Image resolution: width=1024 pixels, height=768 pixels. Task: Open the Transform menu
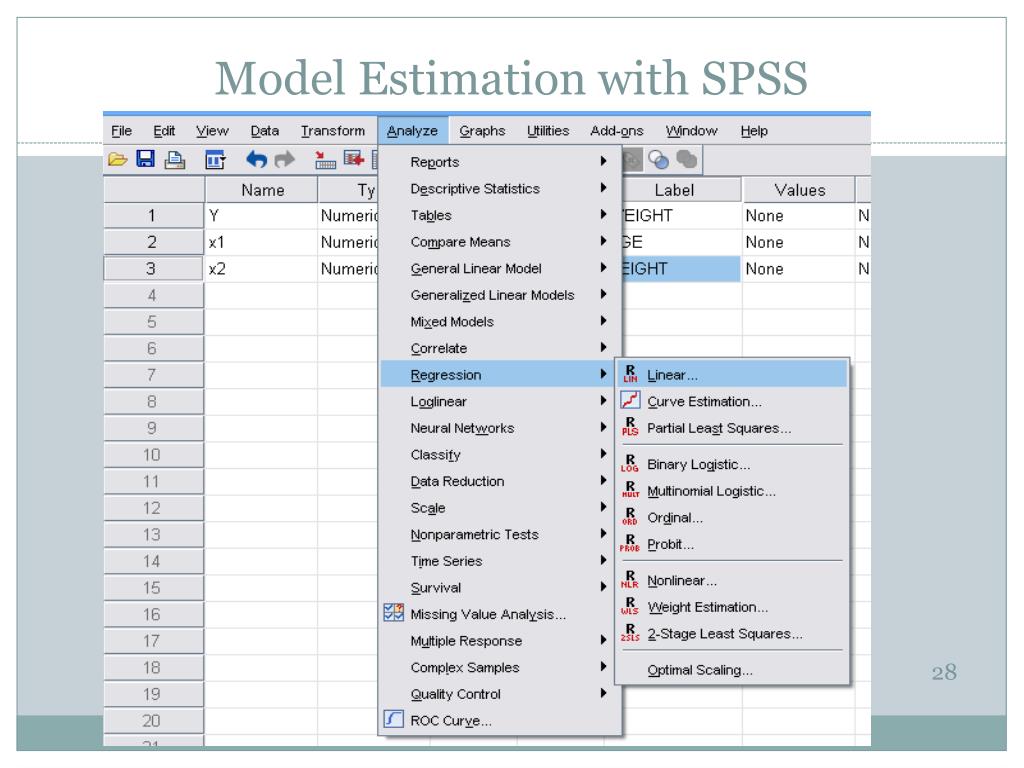(332, 131)
